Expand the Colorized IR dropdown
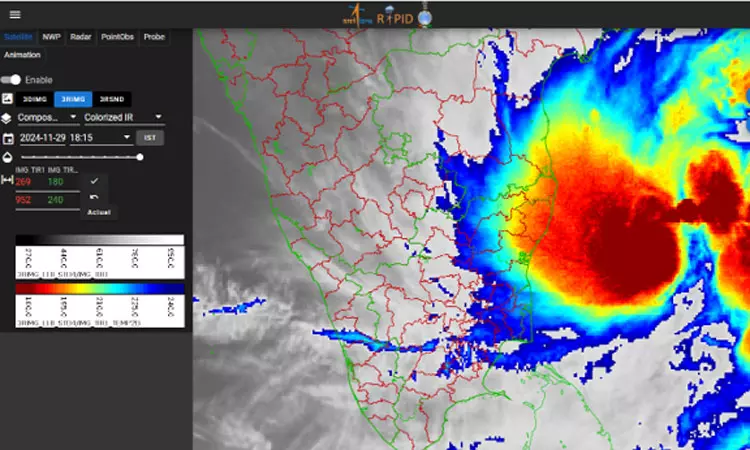The image size is (750, 450). [123, 118]
